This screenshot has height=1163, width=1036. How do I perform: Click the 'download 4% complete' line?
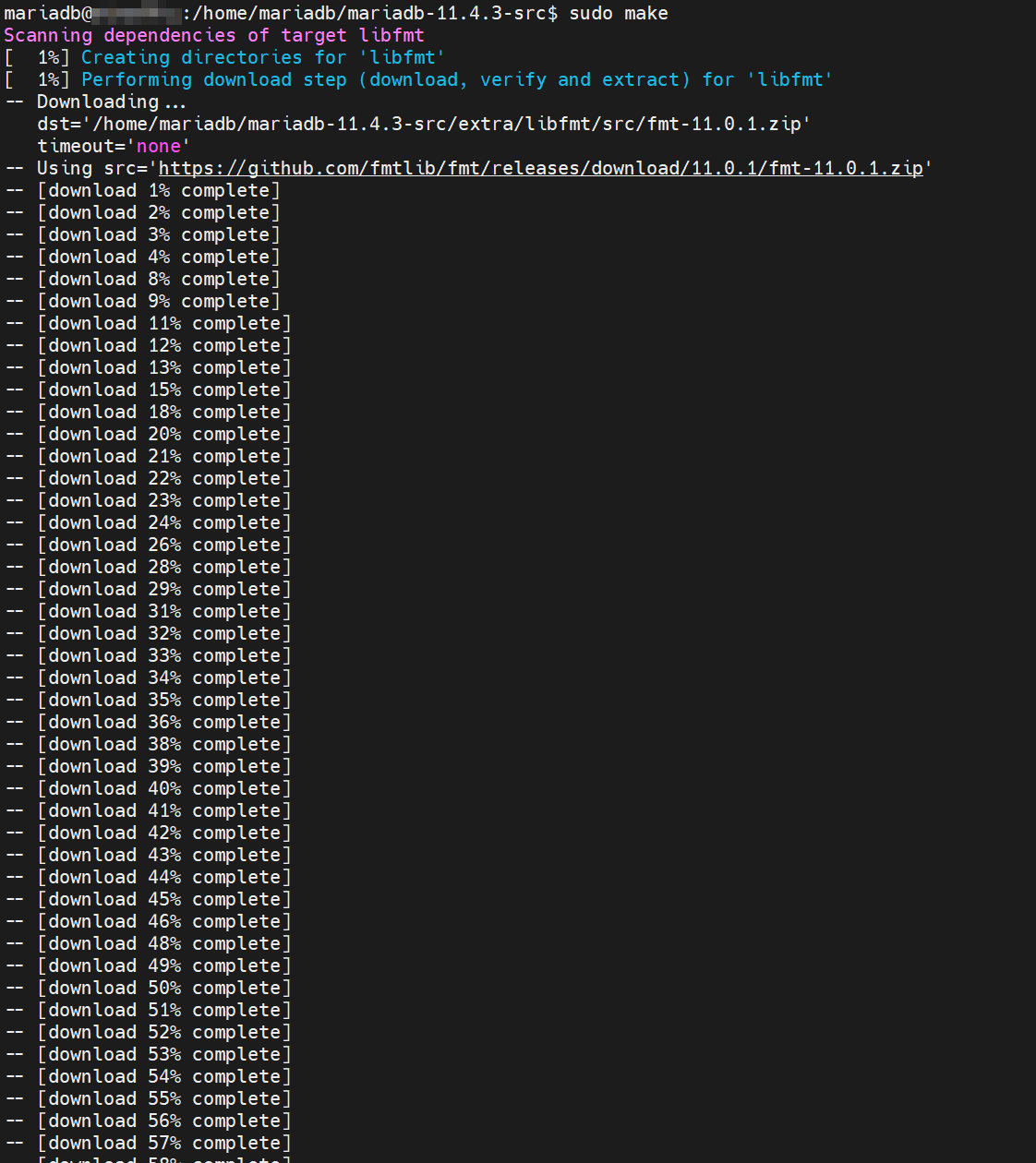pos(143,258)
